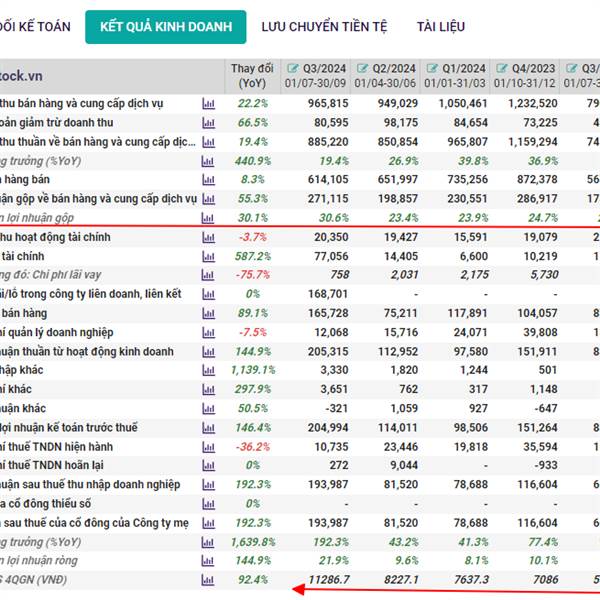Image resolution: width=600 pixels, height=600 pixels.
Task: Select EPS value 8227.1
Action: [401, 580]
